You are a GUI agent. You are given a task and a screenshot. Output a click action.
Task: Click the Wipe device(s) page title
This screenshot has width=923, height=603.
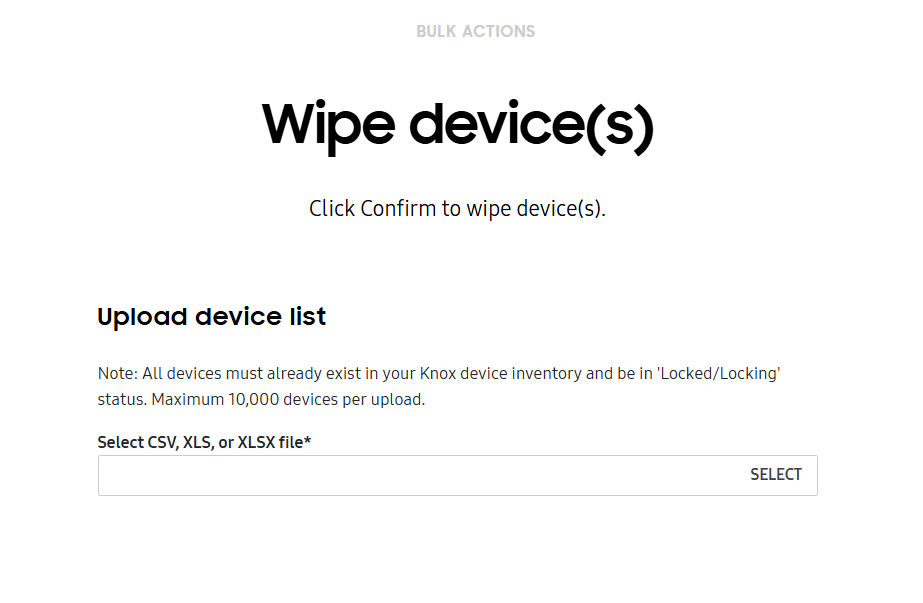click(459, 124)
